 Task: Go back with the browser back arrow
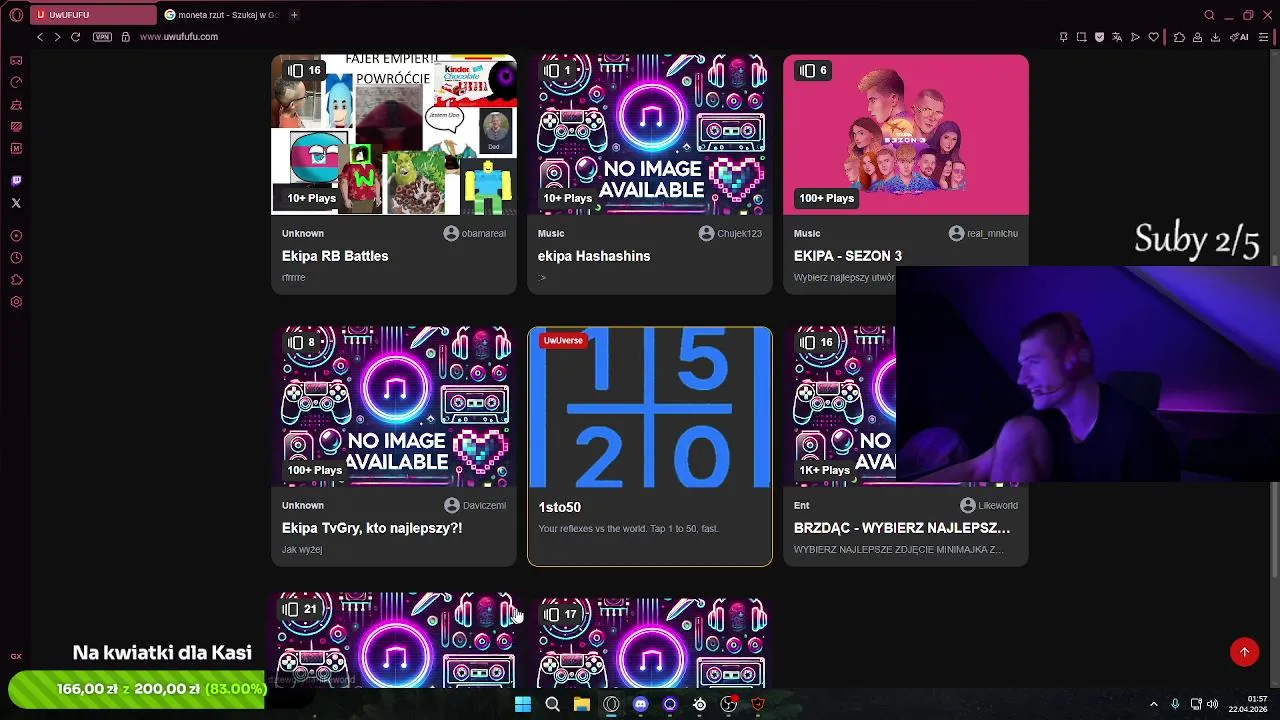(x=40, y=37)
